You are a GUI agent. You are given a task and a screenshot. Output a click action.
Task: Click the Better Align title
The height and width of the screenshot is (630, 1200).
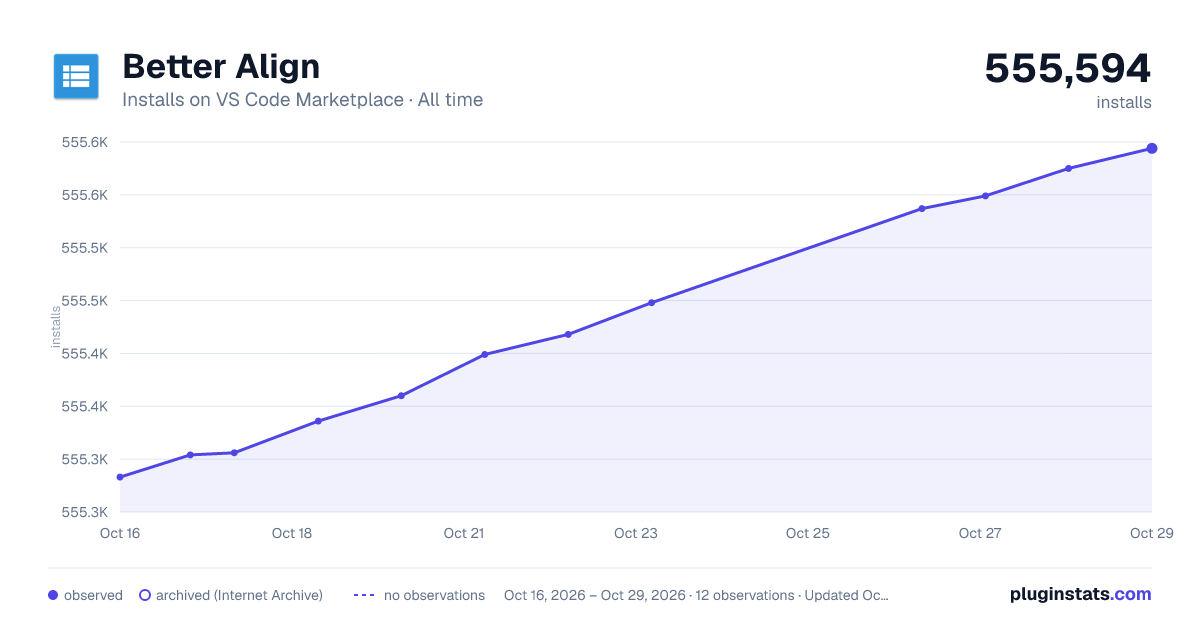pos(221,66)
